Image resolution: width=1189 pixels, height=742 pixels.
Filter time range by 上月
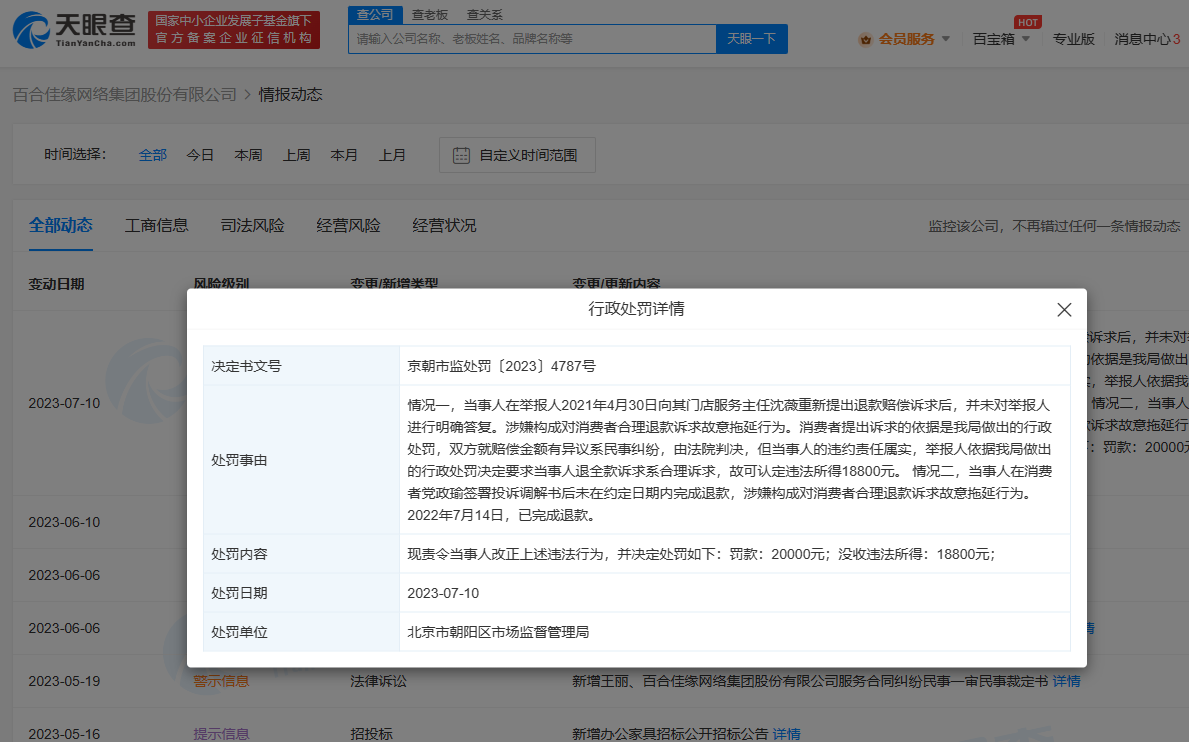[x=392, y=155]
